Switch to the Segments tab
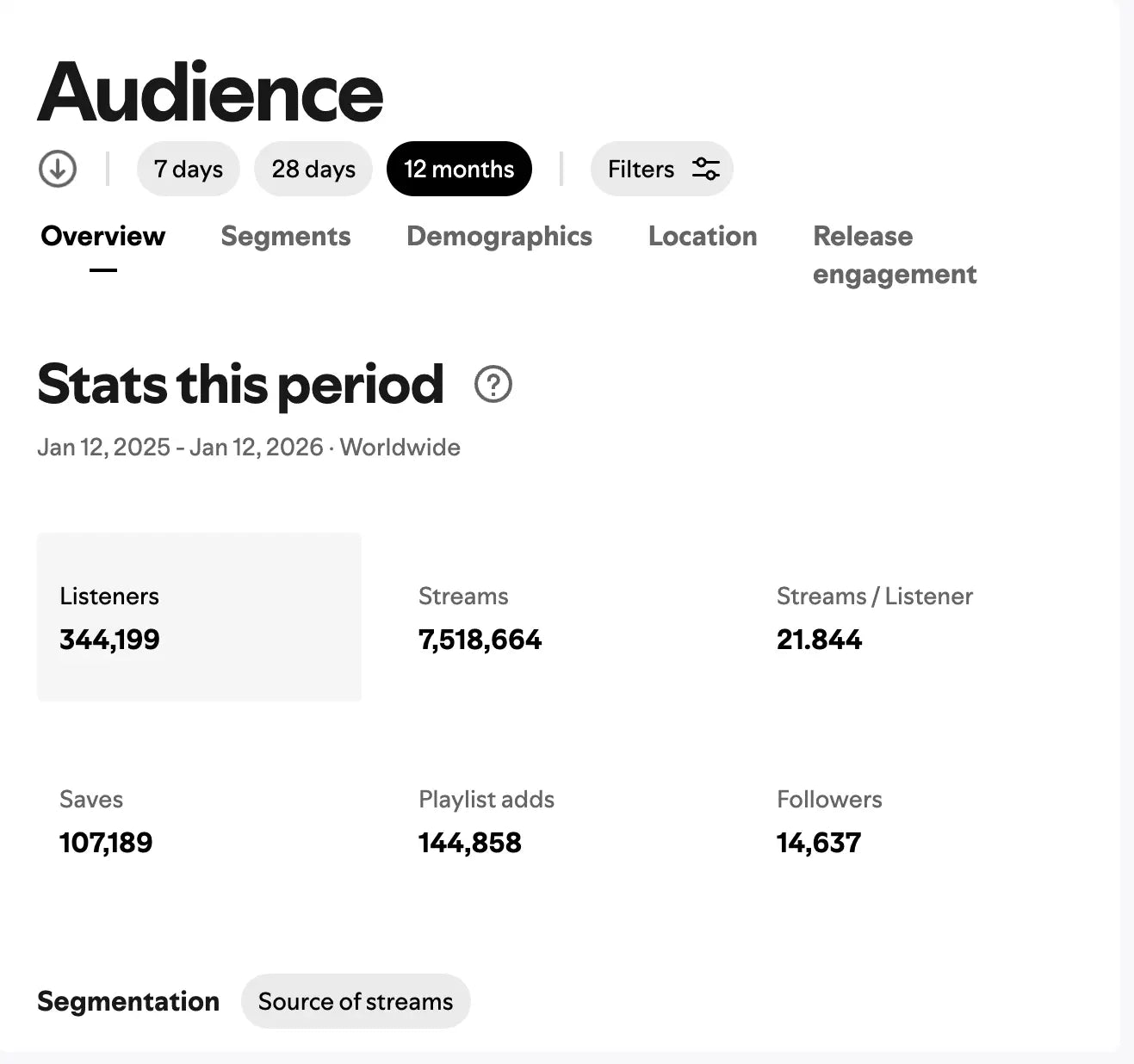 [286, 236]
